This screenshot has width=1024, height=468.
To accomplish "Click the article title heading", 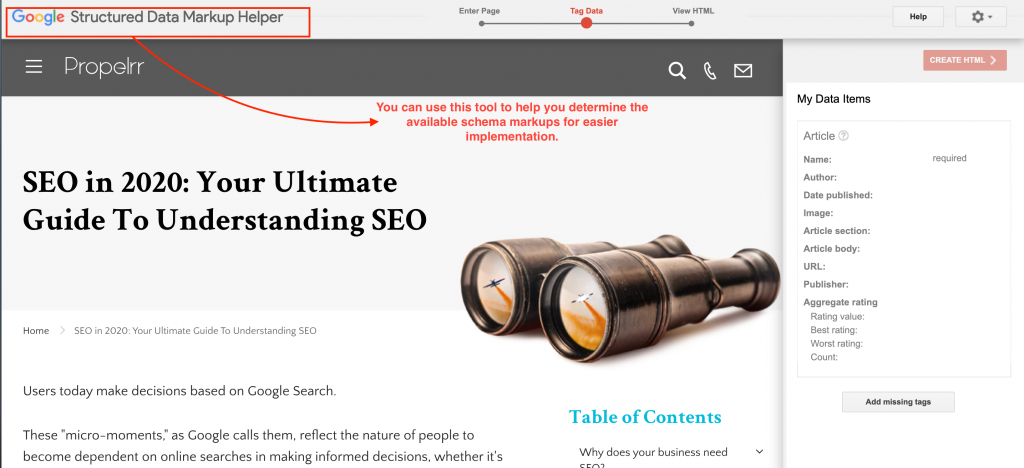I will click(225, 202).
